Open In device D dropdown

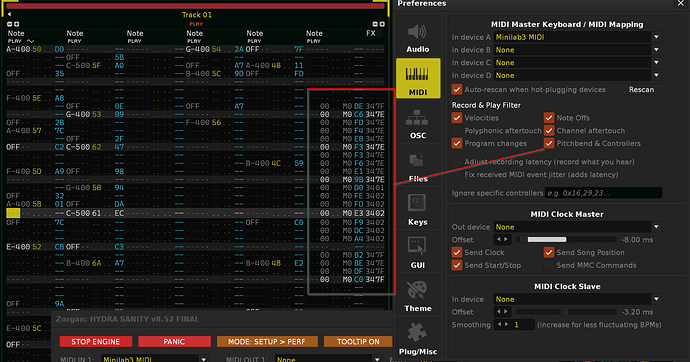coord(577,76)
